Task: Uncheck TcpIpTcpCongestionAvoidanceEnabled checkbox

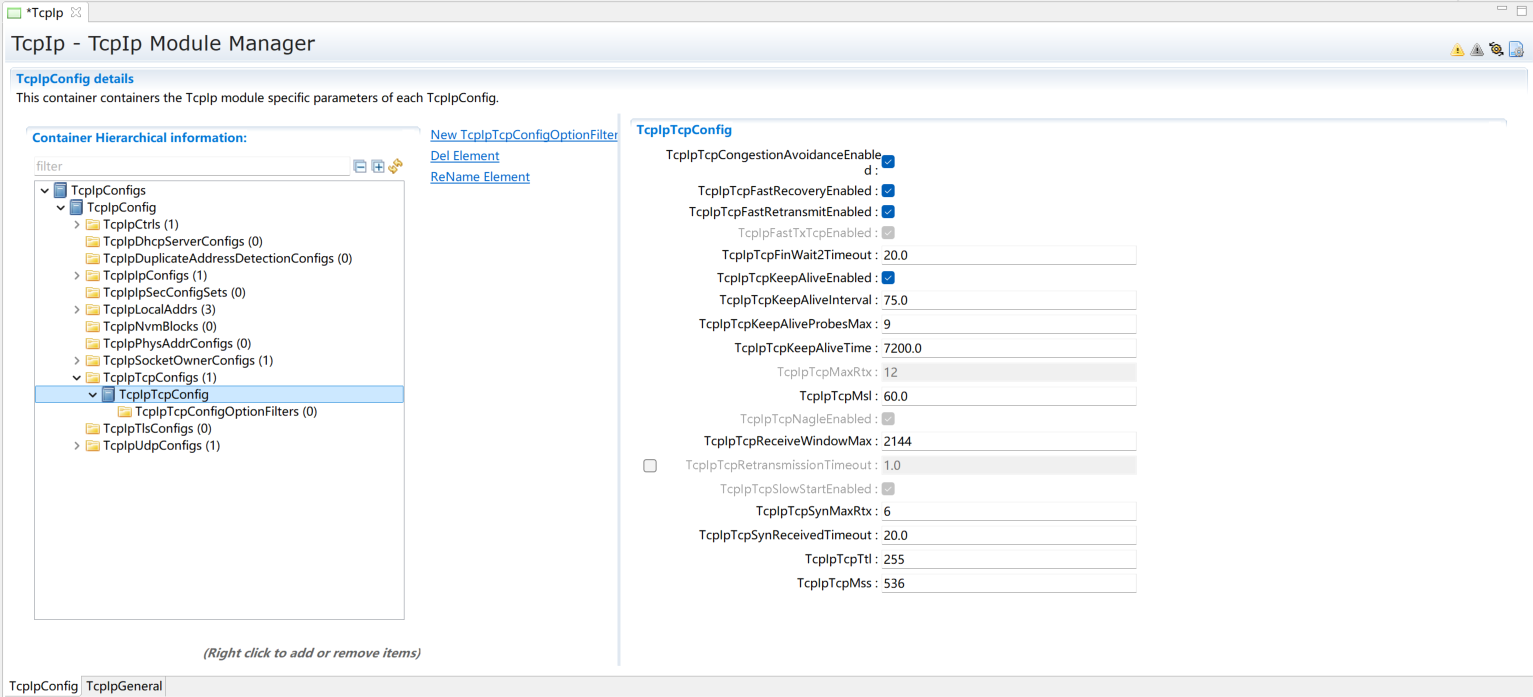Action: click(888, 161)
